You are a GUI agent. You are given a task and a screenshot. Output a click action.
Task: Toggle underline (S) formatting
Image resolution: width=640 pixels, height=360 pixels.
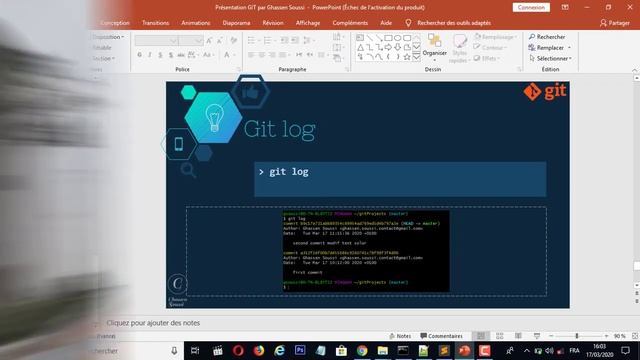160,55
